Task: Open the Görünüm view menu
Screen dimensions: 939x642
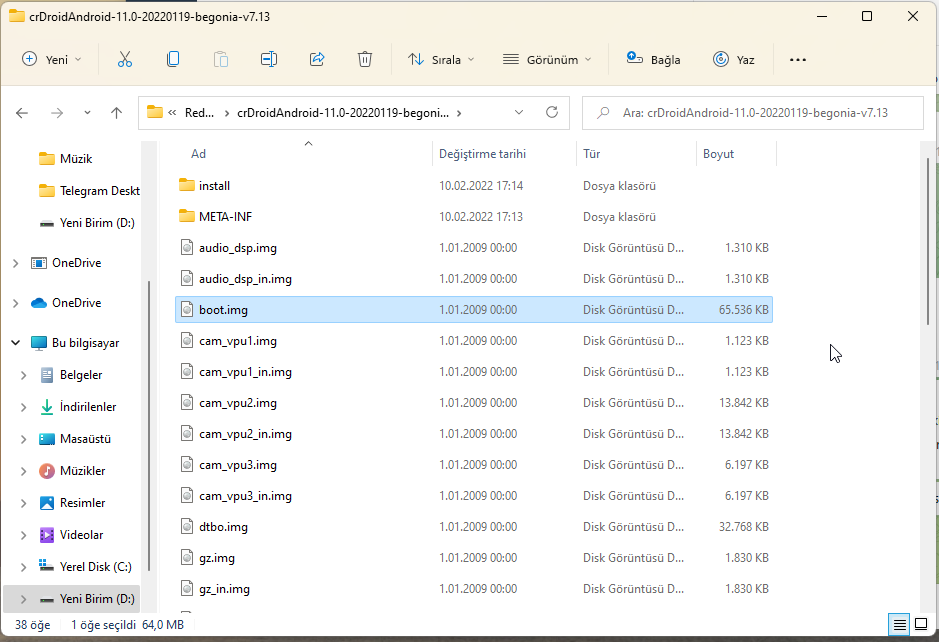Action: [547, 60]
